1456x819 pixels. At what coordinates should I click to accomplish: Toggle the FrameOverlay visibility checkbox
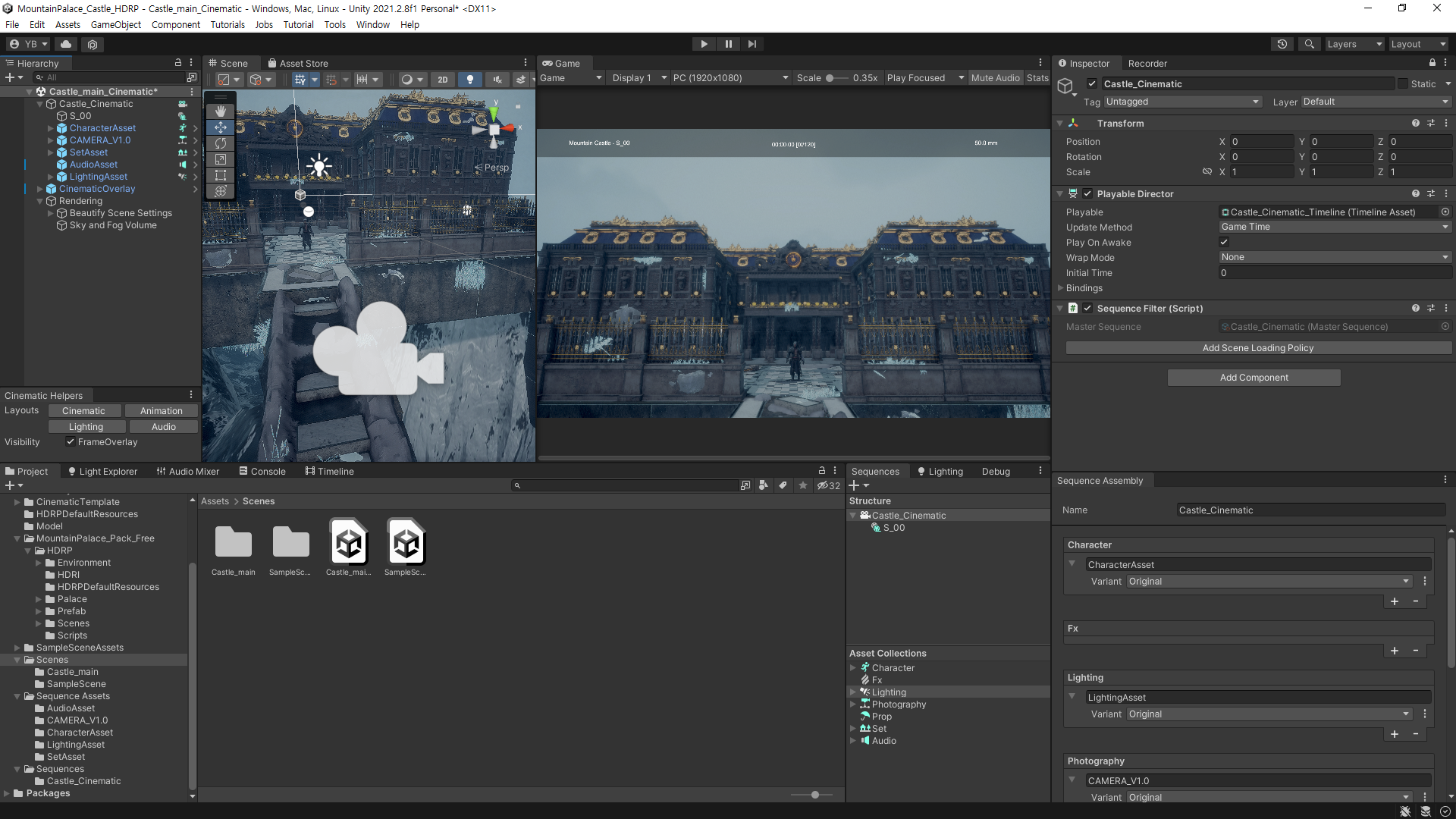[71, 442]
